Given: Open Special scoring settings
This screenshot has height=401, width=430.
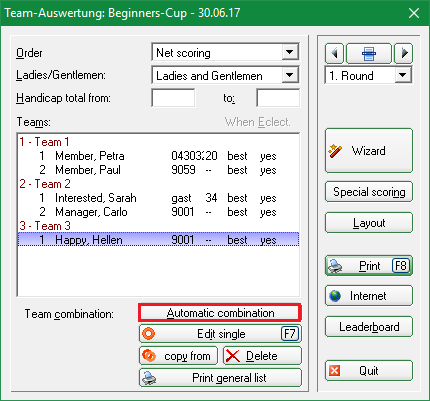Looking at the screenshot, I should pos(369,192).
